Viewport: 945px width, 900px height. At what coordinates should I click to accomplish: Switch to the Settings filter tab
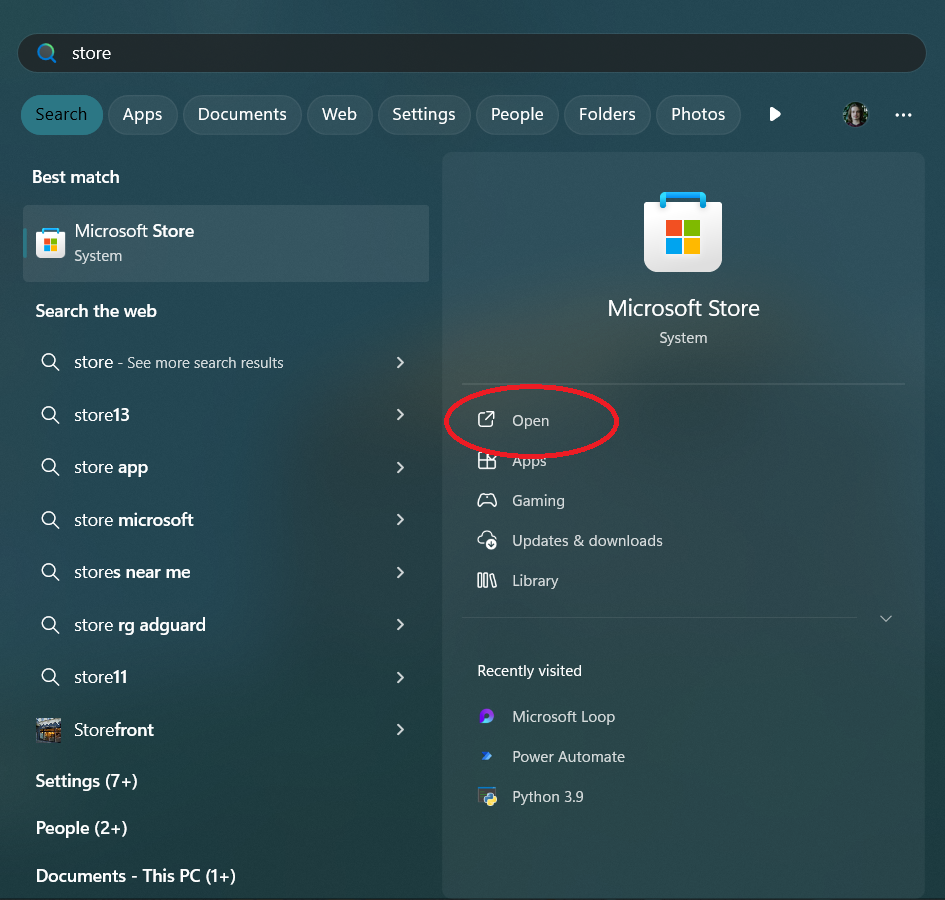coord(424,115)
